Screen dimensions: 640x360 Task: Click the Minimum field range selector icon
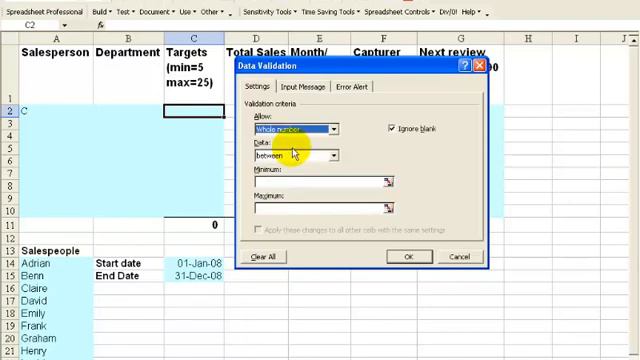tap(388, 182)
